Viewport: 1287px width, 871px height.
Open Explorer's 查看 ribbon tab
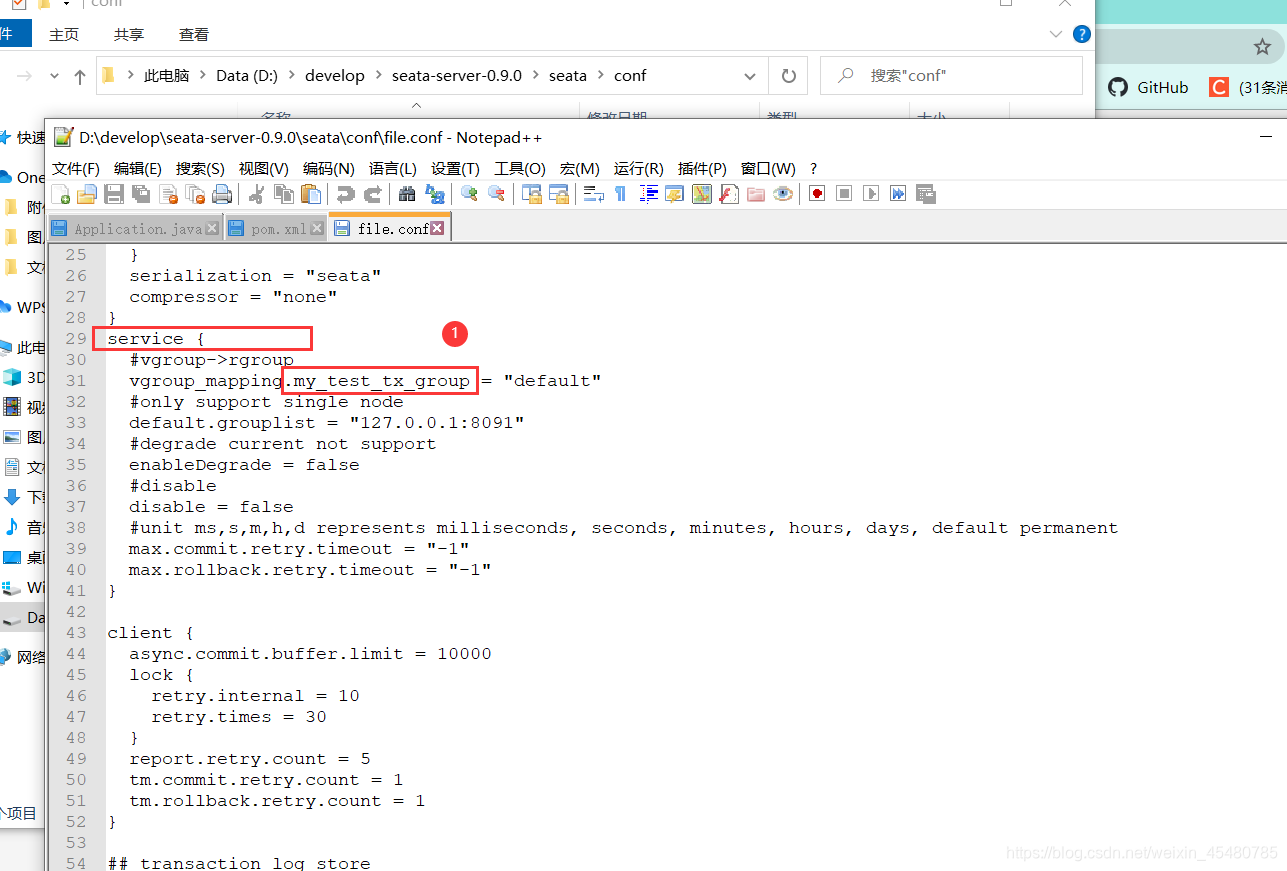194,34
